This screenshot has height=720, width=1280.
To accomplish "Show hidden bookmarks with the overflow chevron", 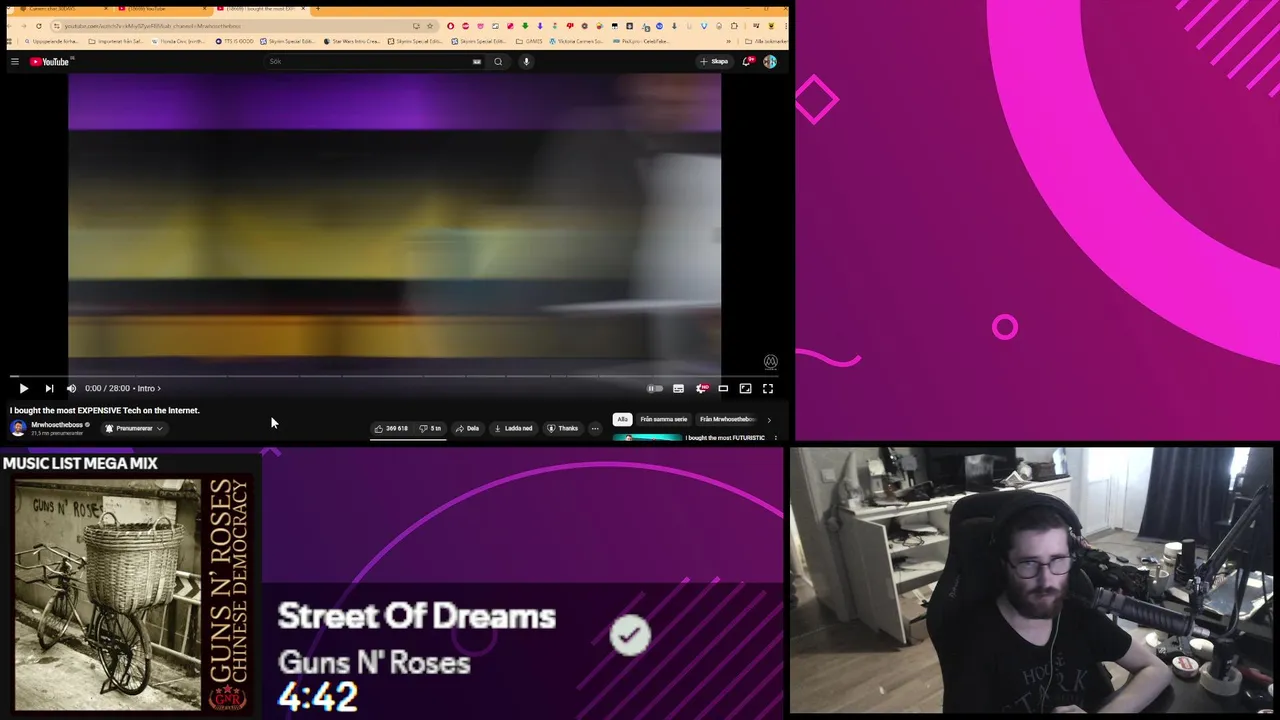I will [x=728, y=42].
